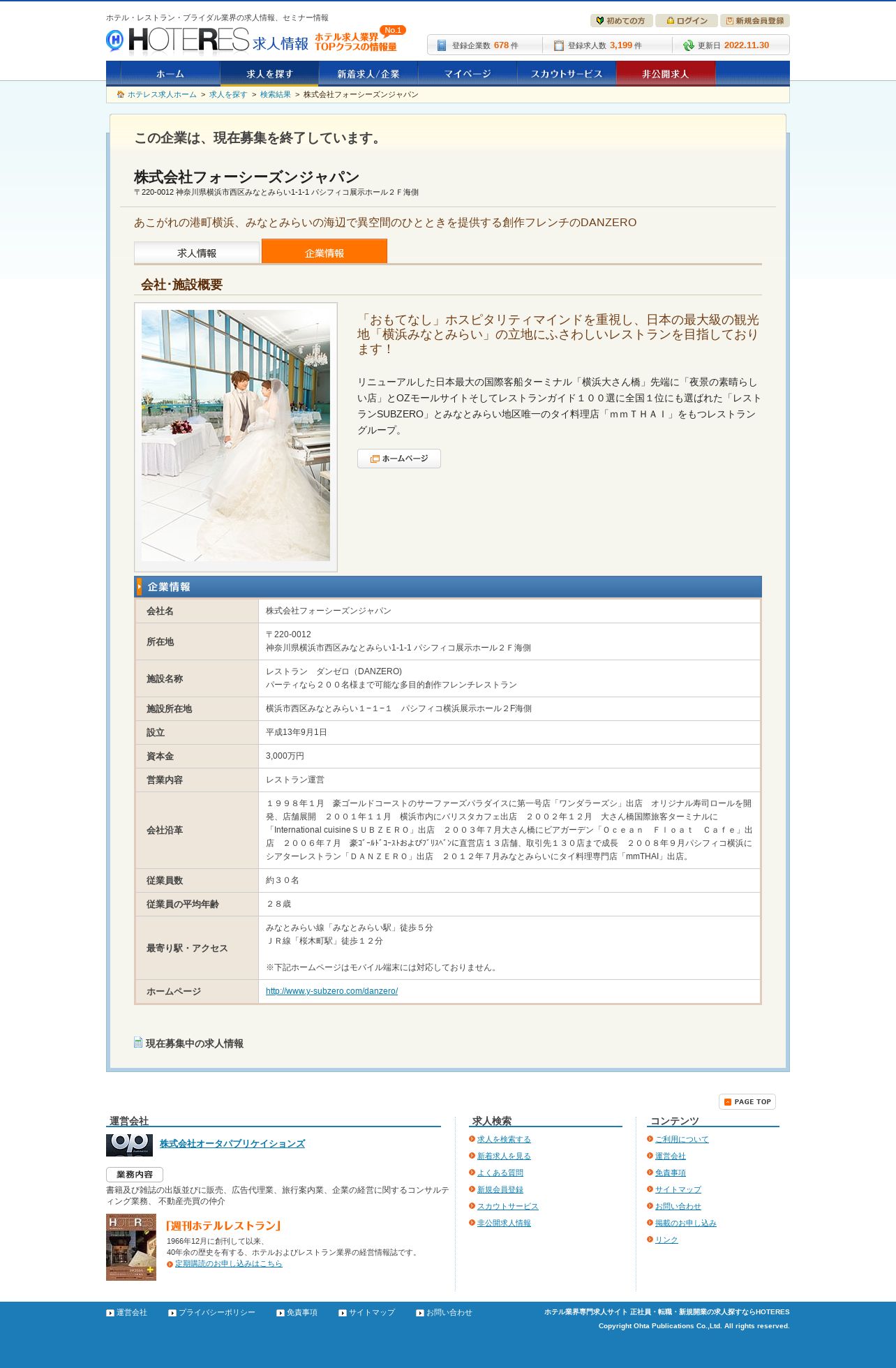This screenshot has width=896, height=1368.
Task: Click the breadcrumb home icon
Action: point(121,94)
